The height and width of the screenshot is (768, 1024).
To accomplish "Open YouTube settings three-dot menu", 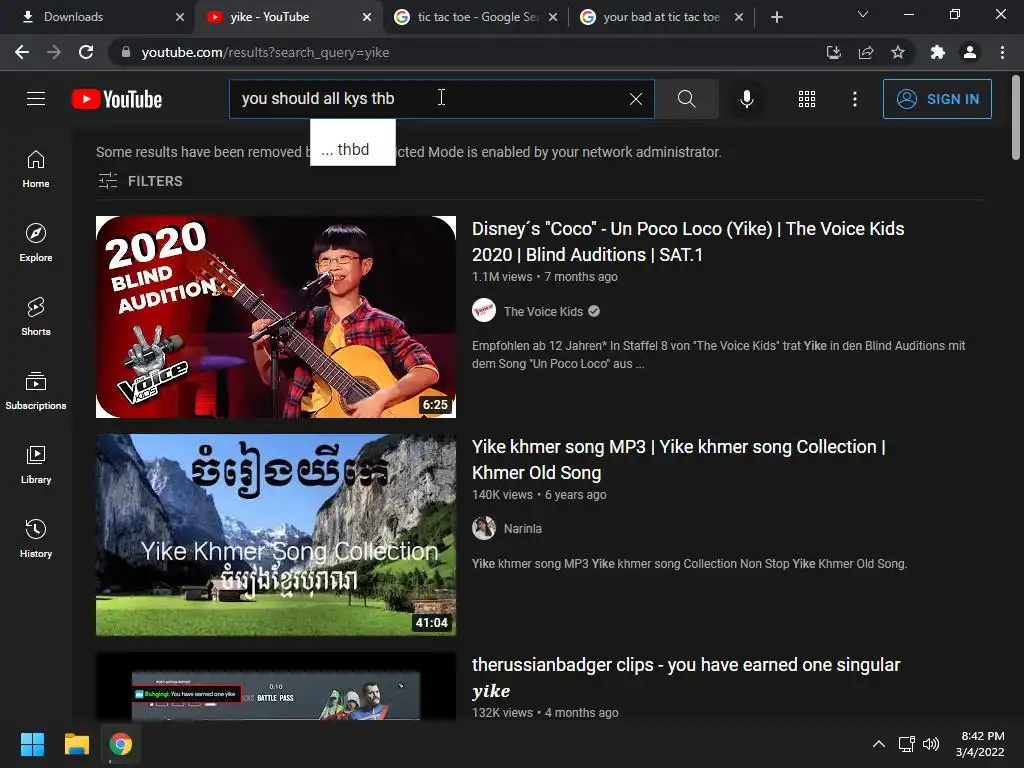I will (855, 99).
